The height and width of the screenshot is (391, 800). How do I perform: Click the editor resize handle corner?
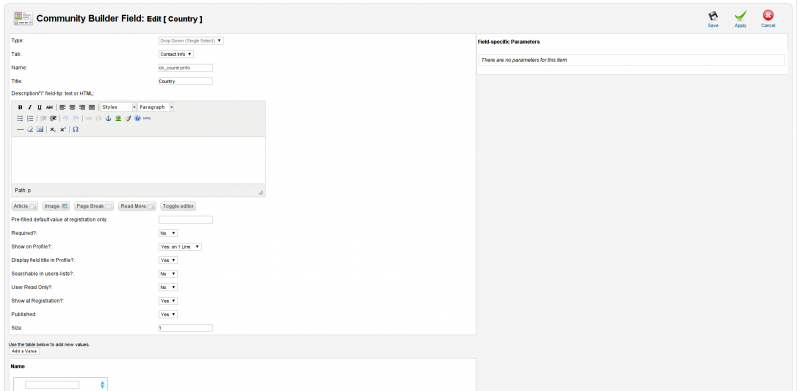click(x=261, y=192)
